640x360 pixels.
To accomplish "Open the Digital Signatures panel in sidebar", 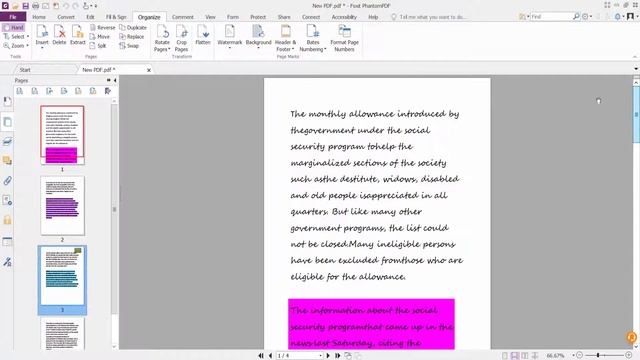I will (7, 261).
